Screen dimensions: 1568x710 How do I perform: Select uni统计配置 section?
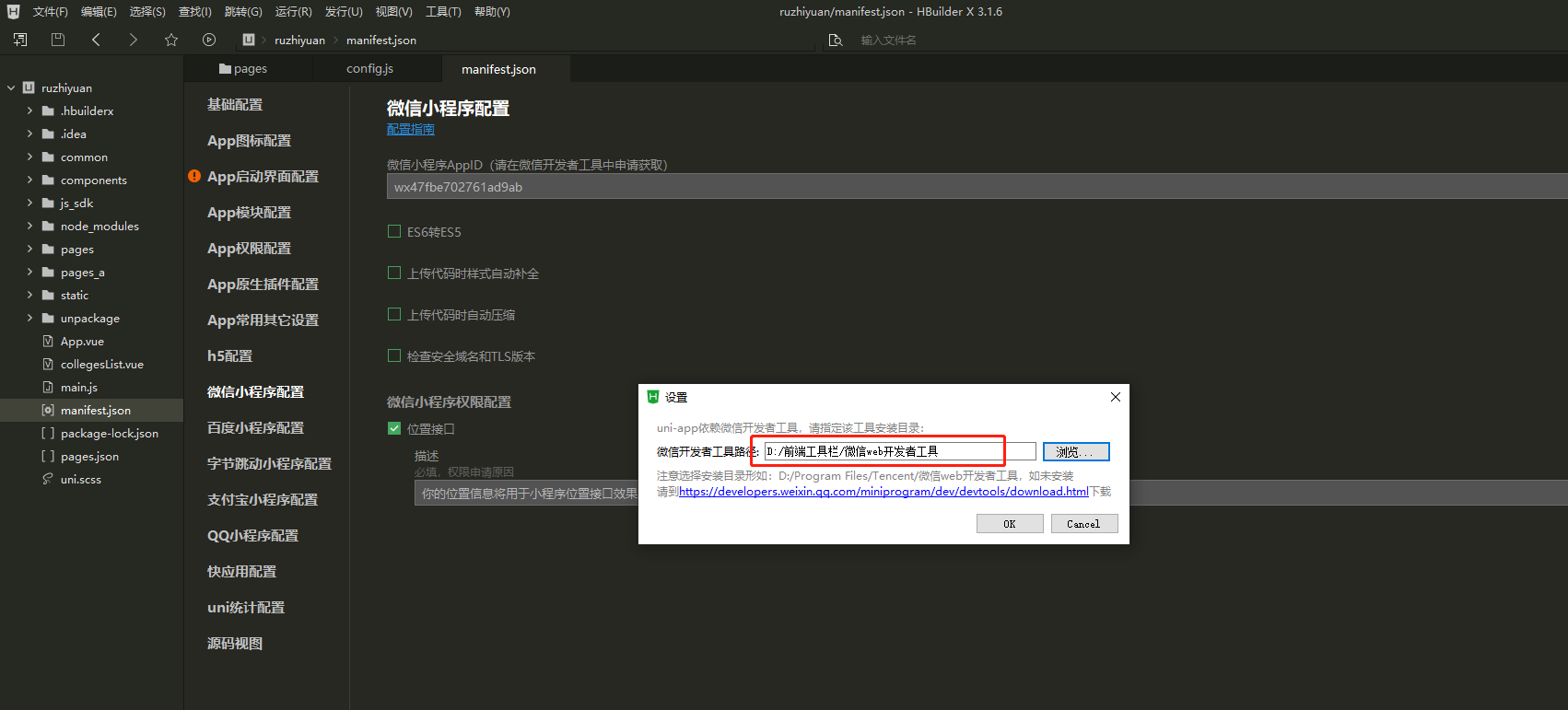[x=246, y=608]
